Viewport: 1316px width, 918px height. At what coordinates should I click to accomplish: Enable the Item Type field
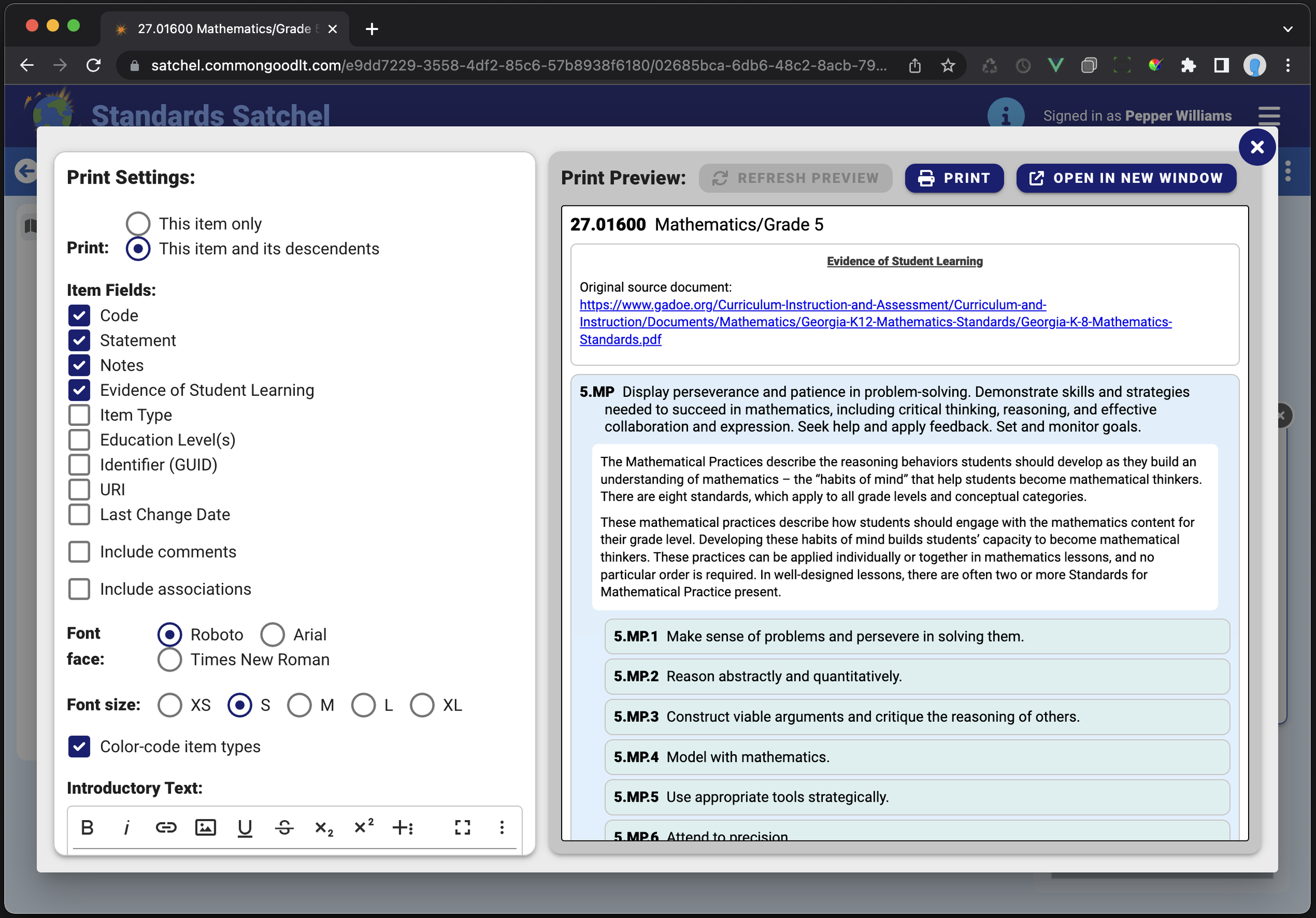[x=79, y=414]
